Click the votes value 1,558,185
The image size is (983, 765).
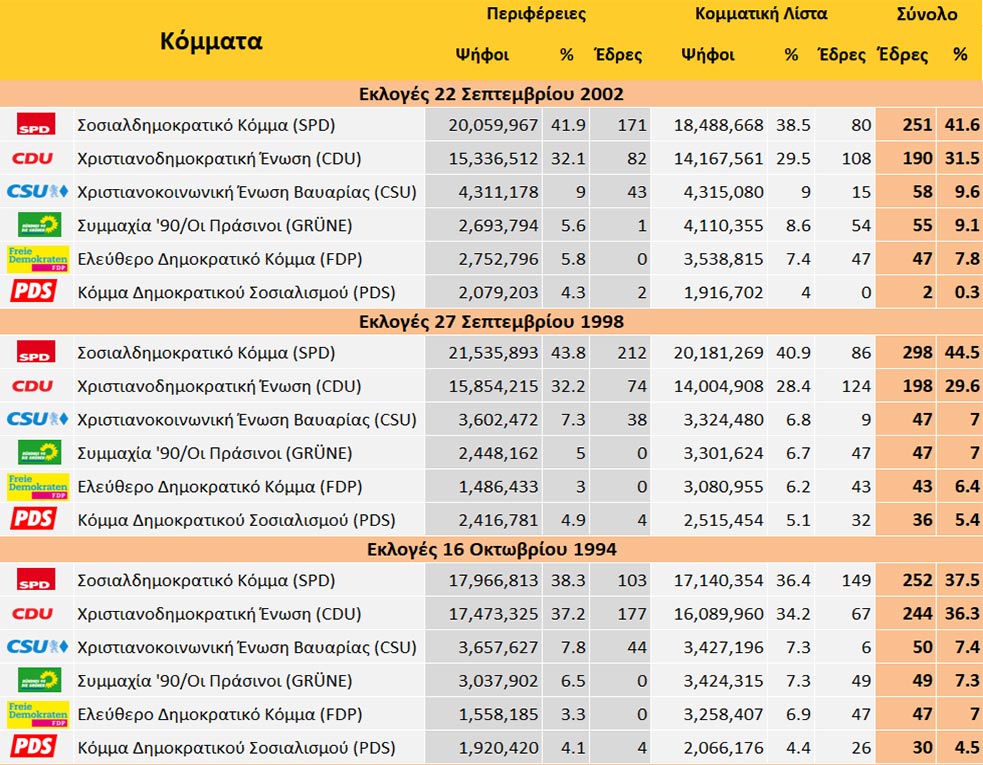click(498, 714)
